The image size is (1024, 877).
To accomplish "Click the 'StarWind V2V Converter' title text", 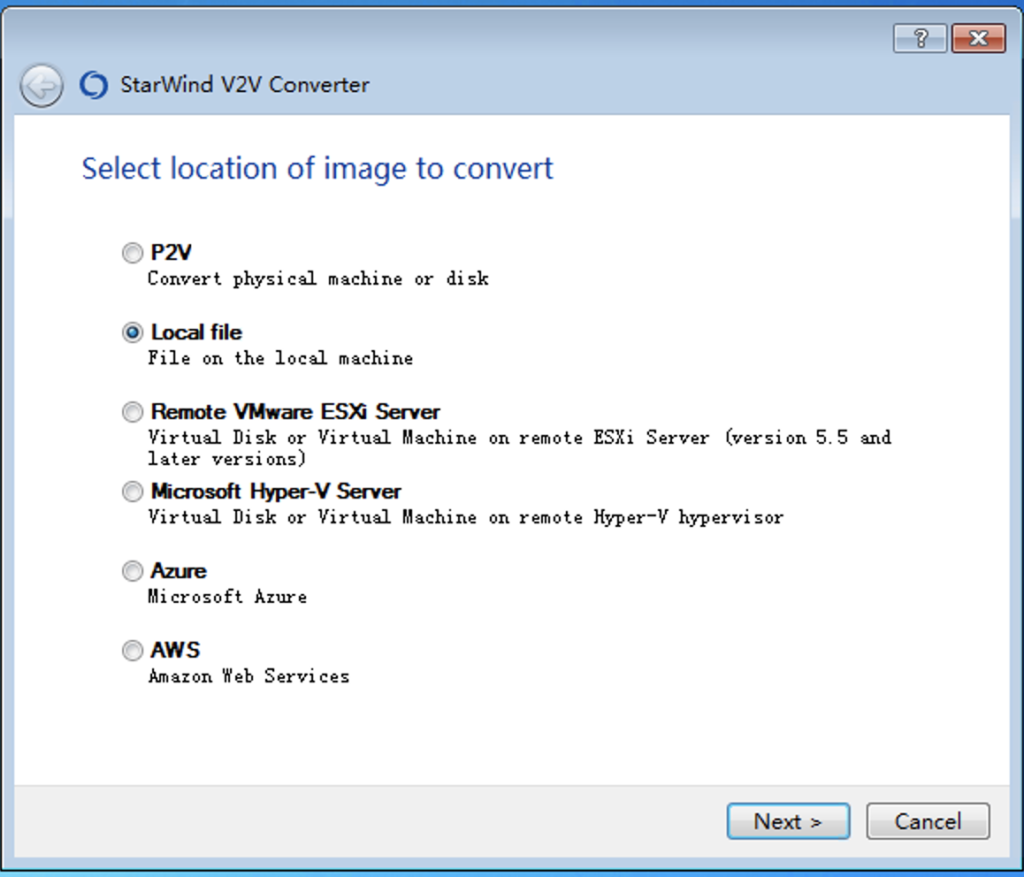I will coord(245,85).
